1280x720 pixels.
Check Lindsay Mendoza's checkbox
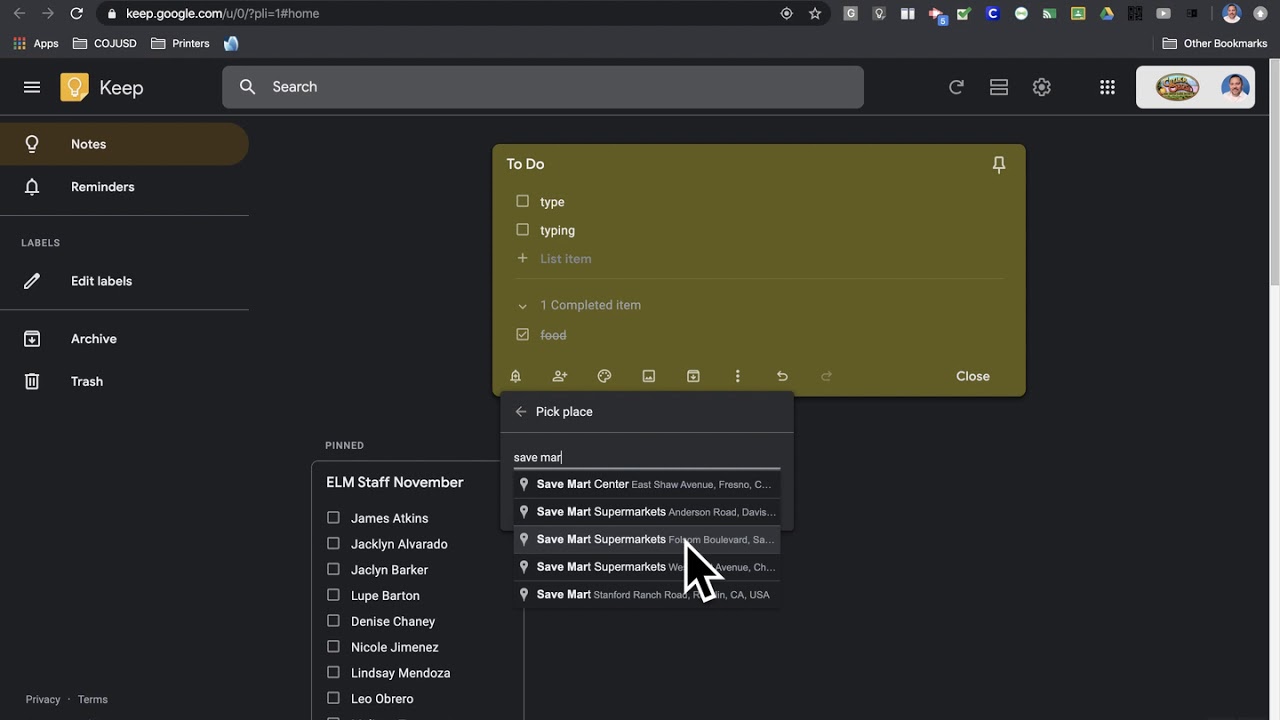click(x=333, y=673)
